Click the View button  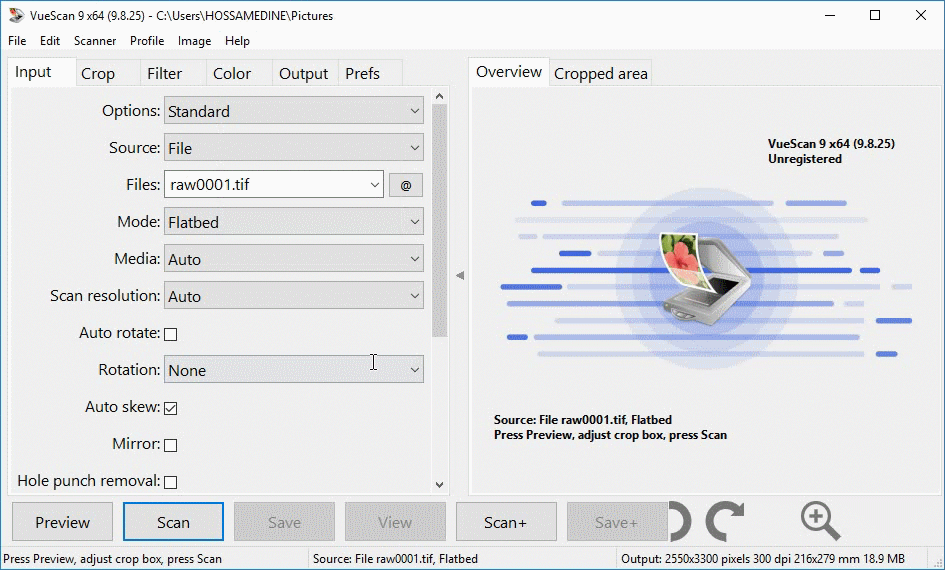click(x=395, y=522)
